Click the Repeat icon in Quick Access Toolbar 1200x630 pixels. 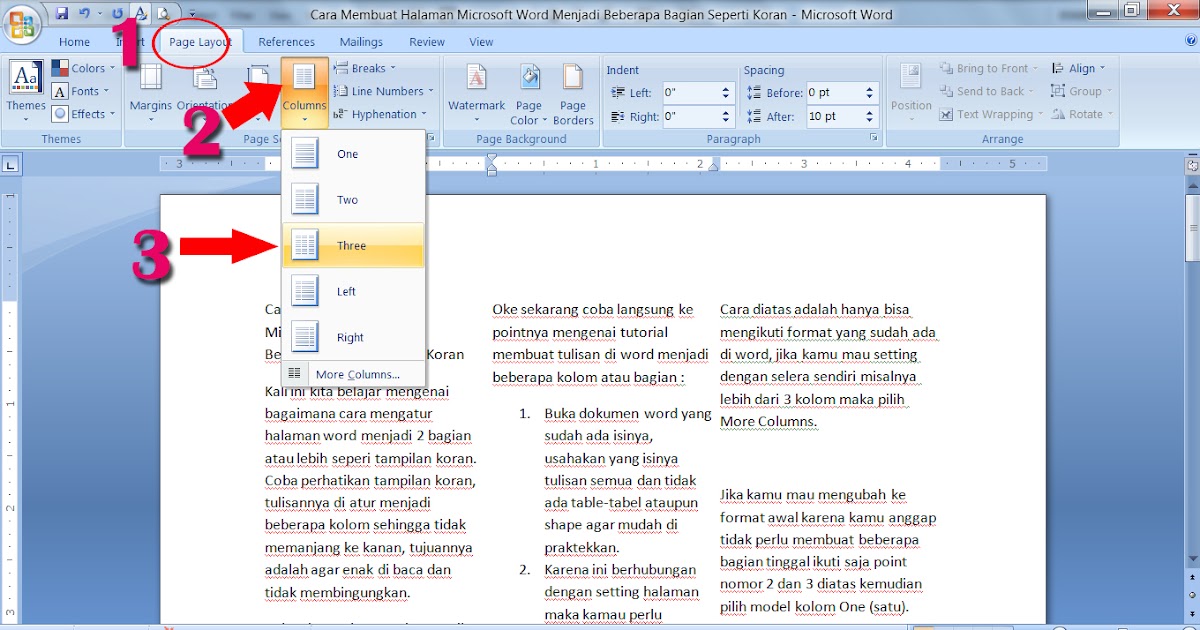(x=119, y=14)
